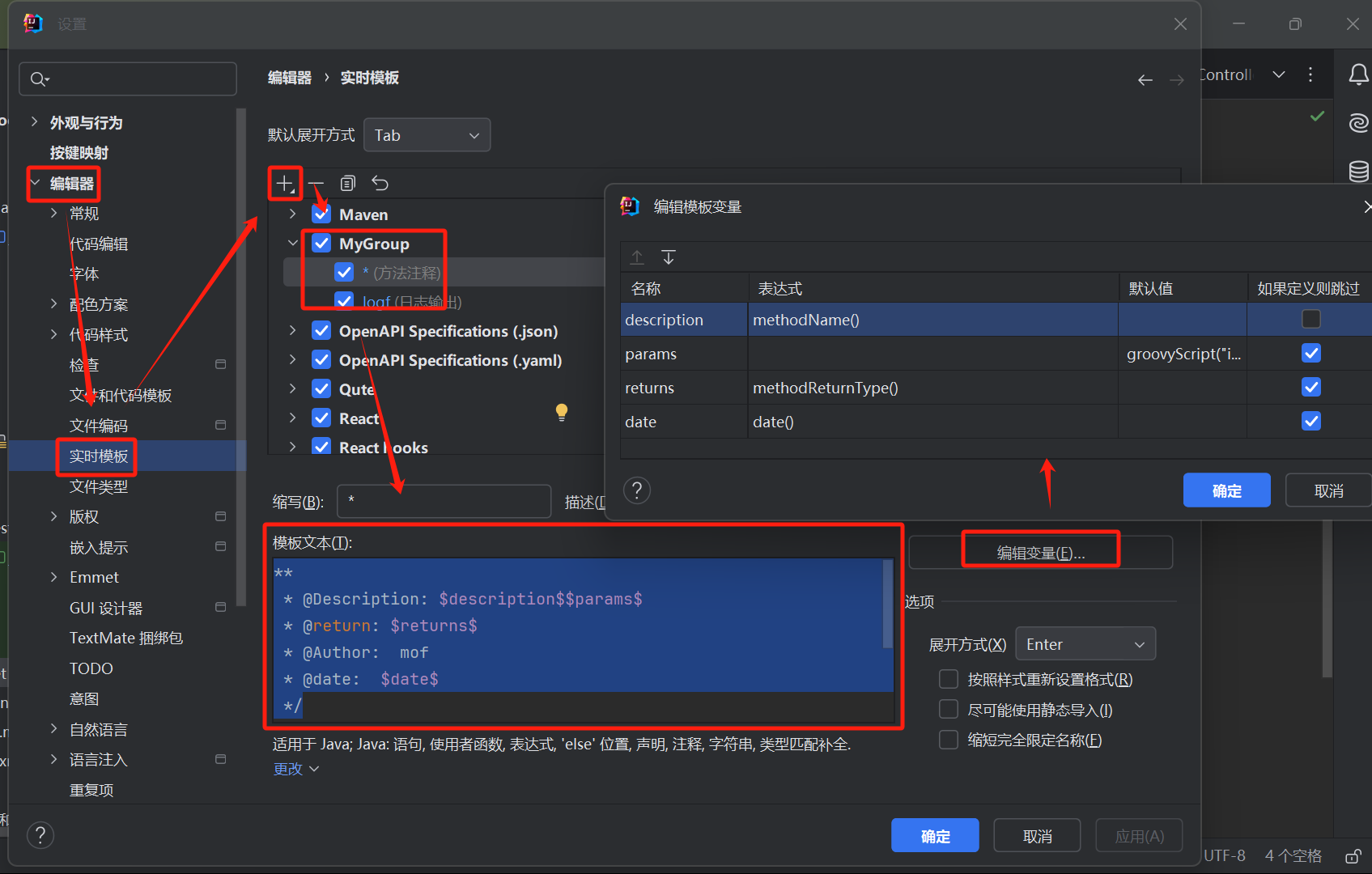Enable reformat according to style checkbox
The image size is (1372, 874).
949,679
